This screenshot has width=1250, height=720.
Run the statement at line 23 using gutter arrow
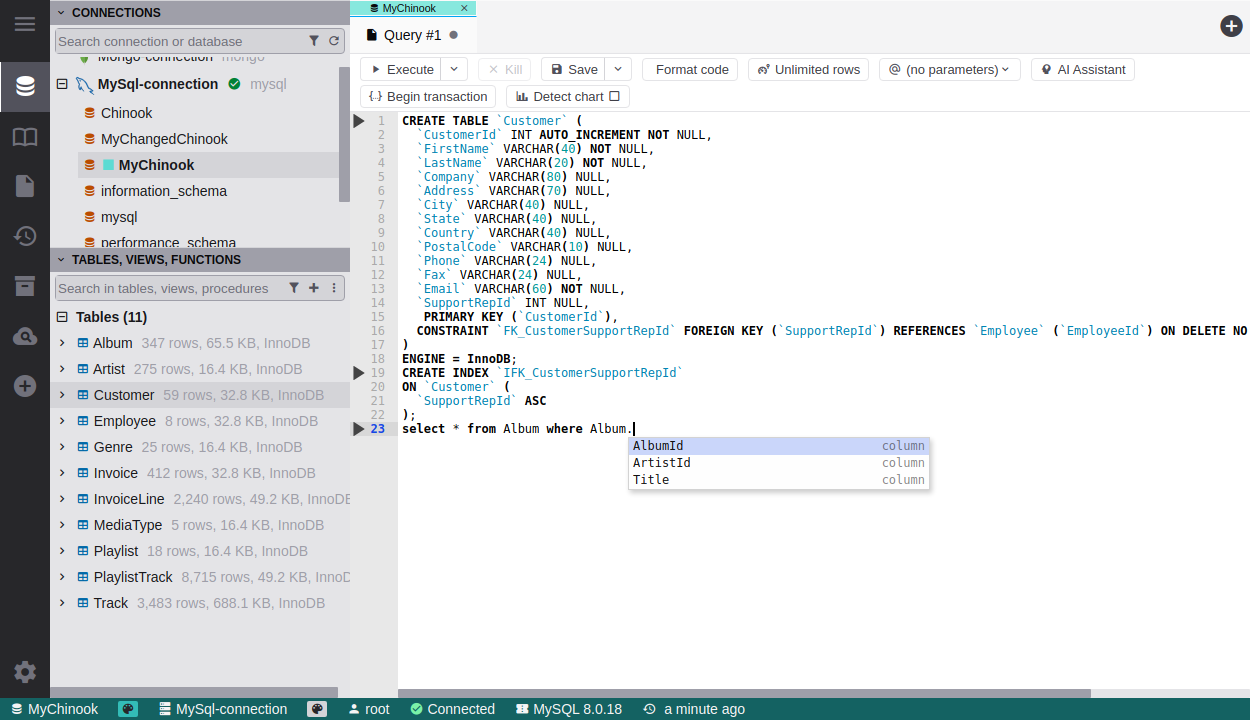(x=359, y=429)
